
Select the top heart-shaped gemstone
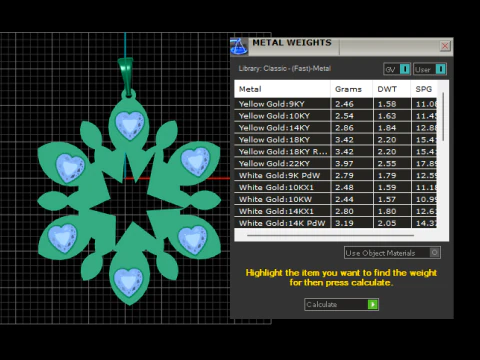(x=130, y=125)
